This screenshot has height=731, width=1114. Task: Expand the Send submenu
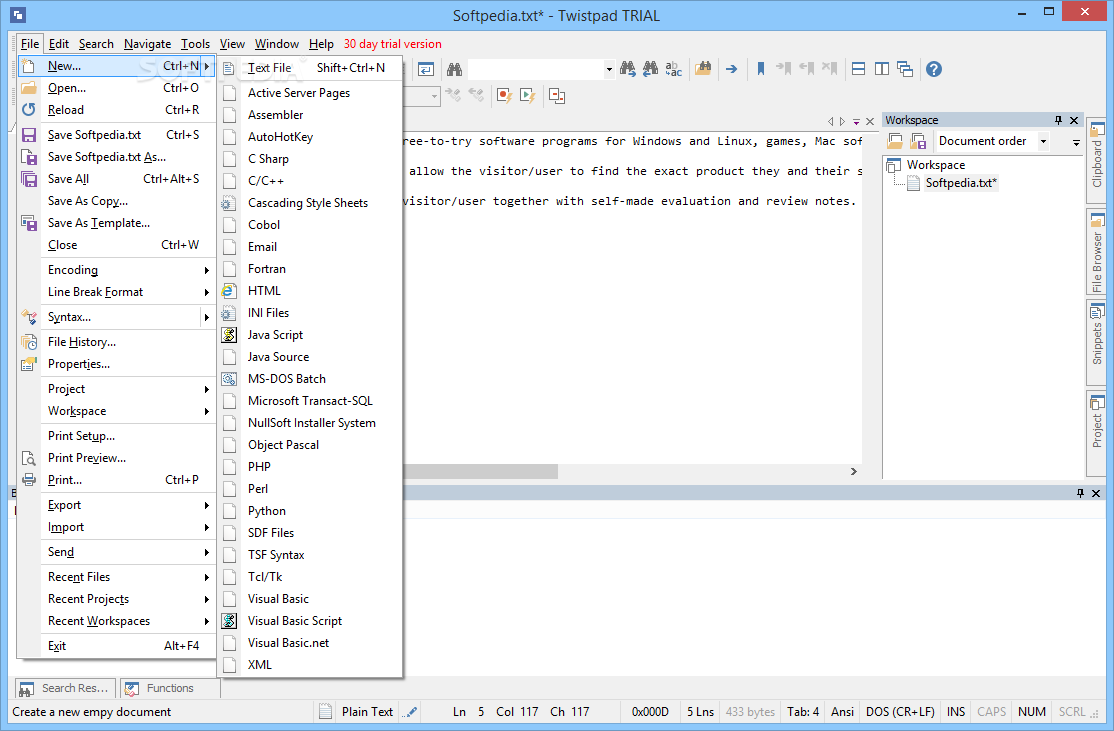pos(128,552)
